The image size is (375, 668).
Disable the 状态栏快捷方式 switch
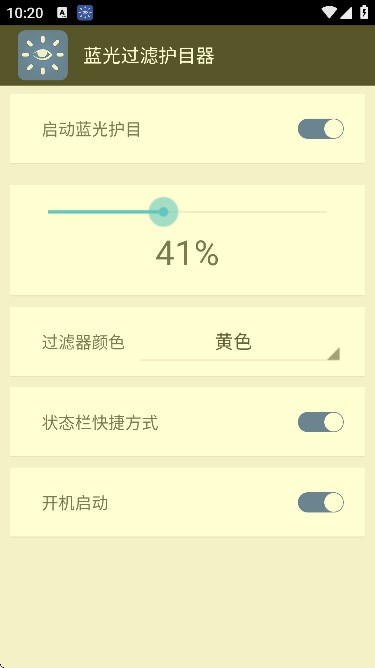(320, 422)
